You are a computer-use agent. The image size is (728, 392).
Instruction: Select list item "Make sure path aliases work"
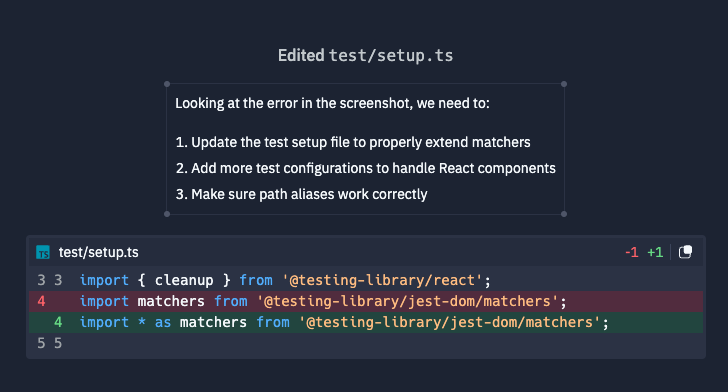click(x=301, y=194)
